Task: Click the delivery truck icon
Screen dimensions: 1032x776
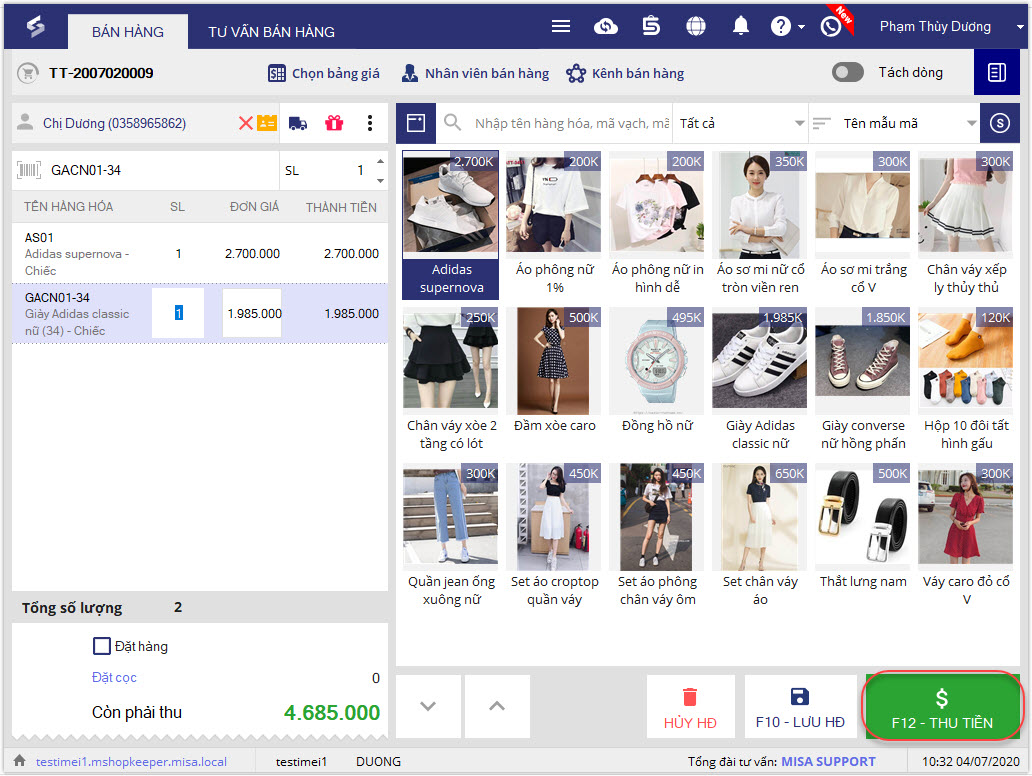Action: coord(298,123)
